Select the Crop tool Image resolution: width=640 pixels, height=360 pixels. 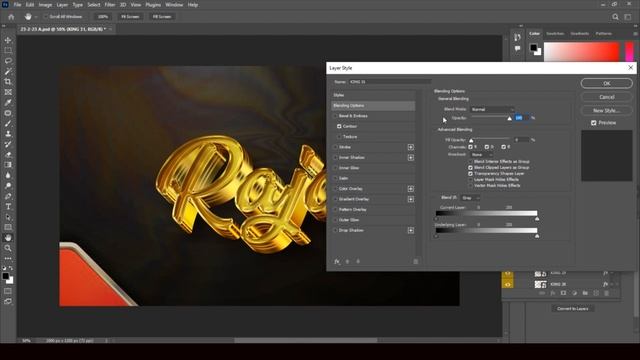(x=8, y=82)
